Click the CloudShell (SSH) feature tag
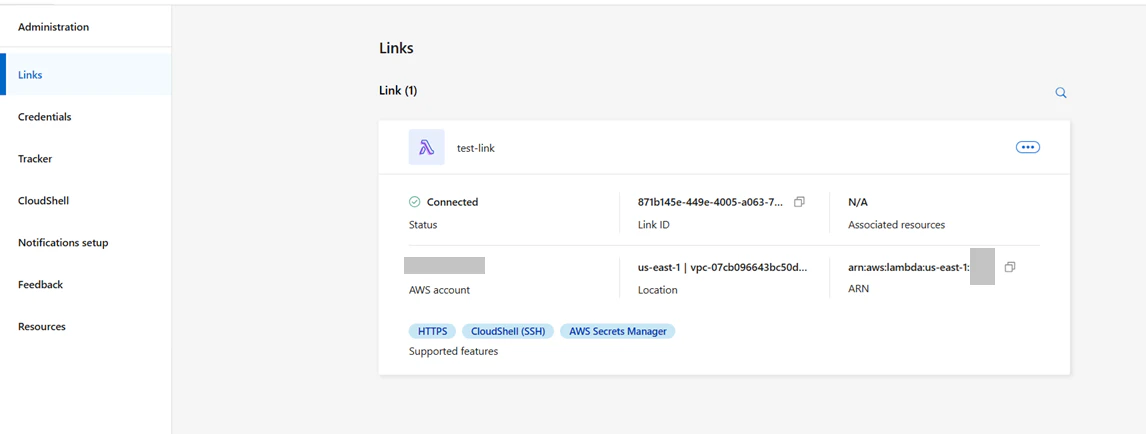1146x434 pixels. point(508,331)
